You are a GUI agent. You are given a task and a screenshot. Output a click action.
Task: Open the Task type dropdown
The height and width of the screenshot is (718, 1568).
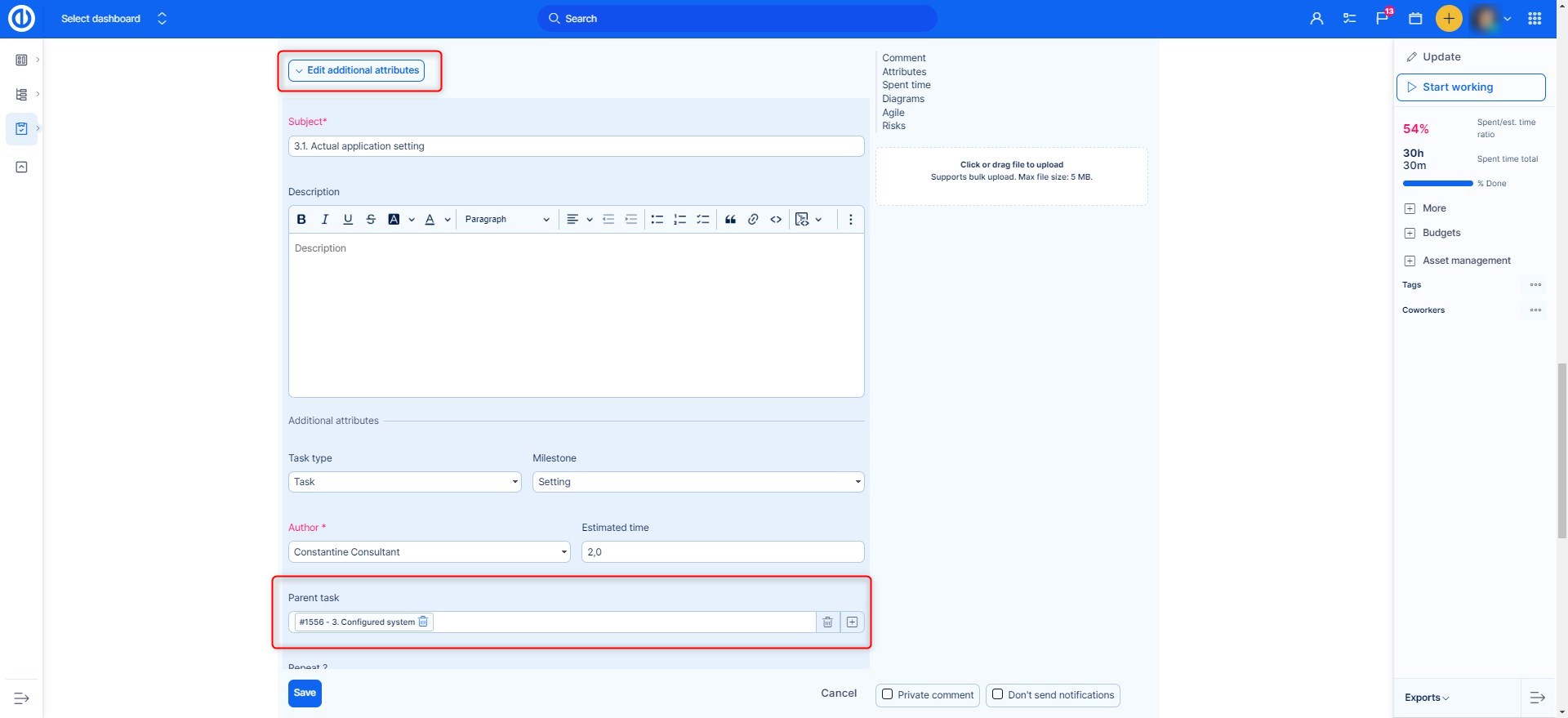point(404,482)
